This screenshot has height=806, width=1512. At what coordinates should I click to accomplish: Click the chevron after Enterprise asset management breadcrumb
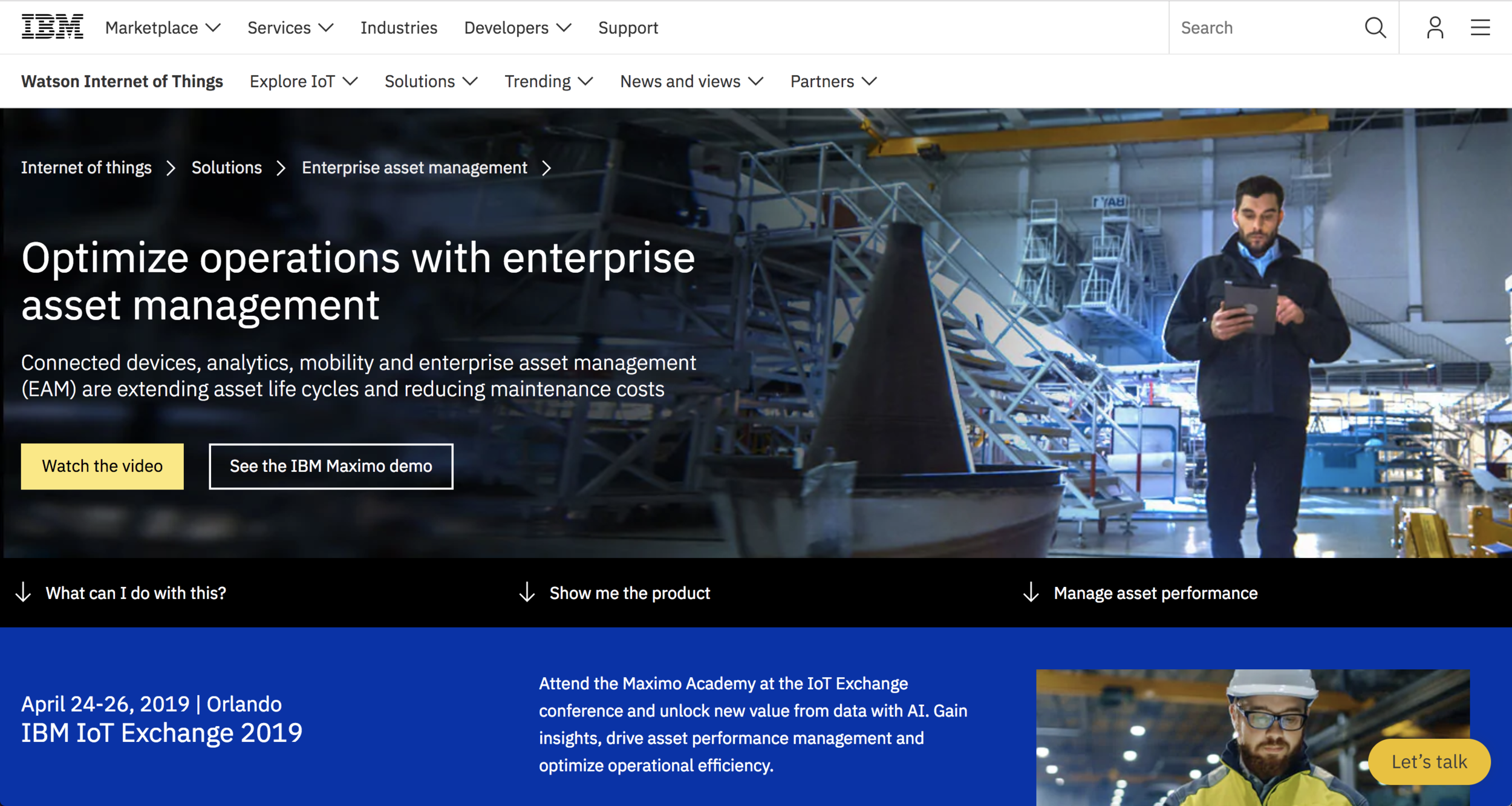point(547,168)
